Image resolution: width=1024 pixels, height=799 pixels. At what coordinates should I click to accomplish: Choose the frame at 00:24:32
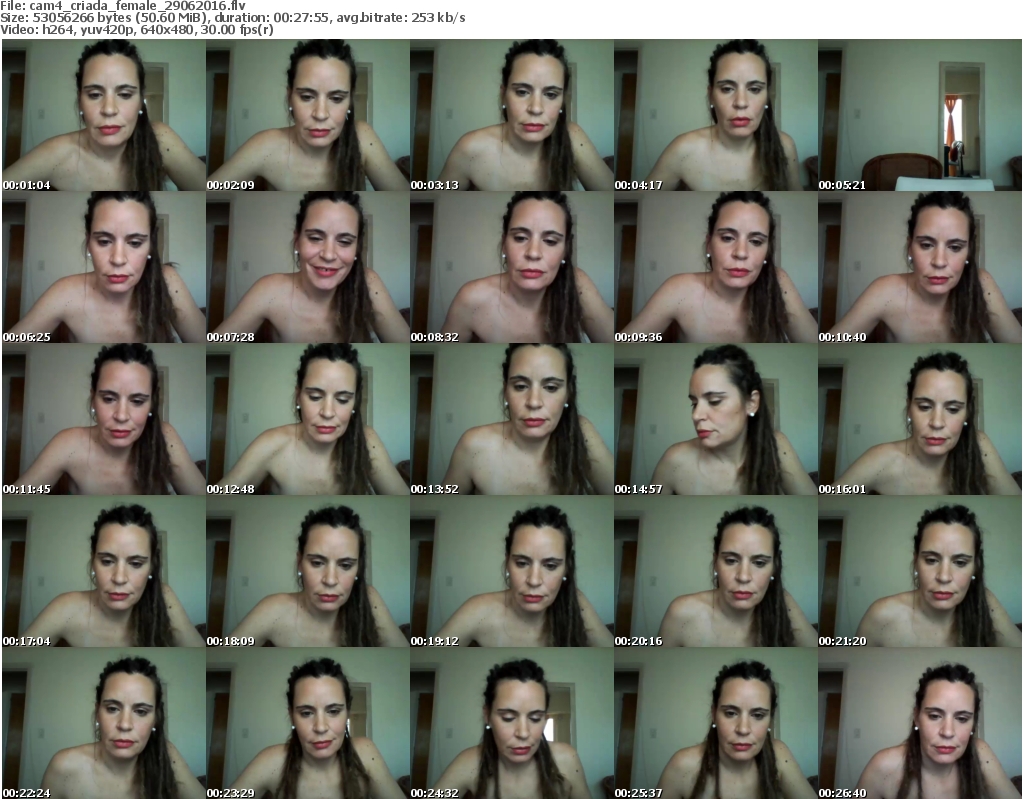(511, 723)
